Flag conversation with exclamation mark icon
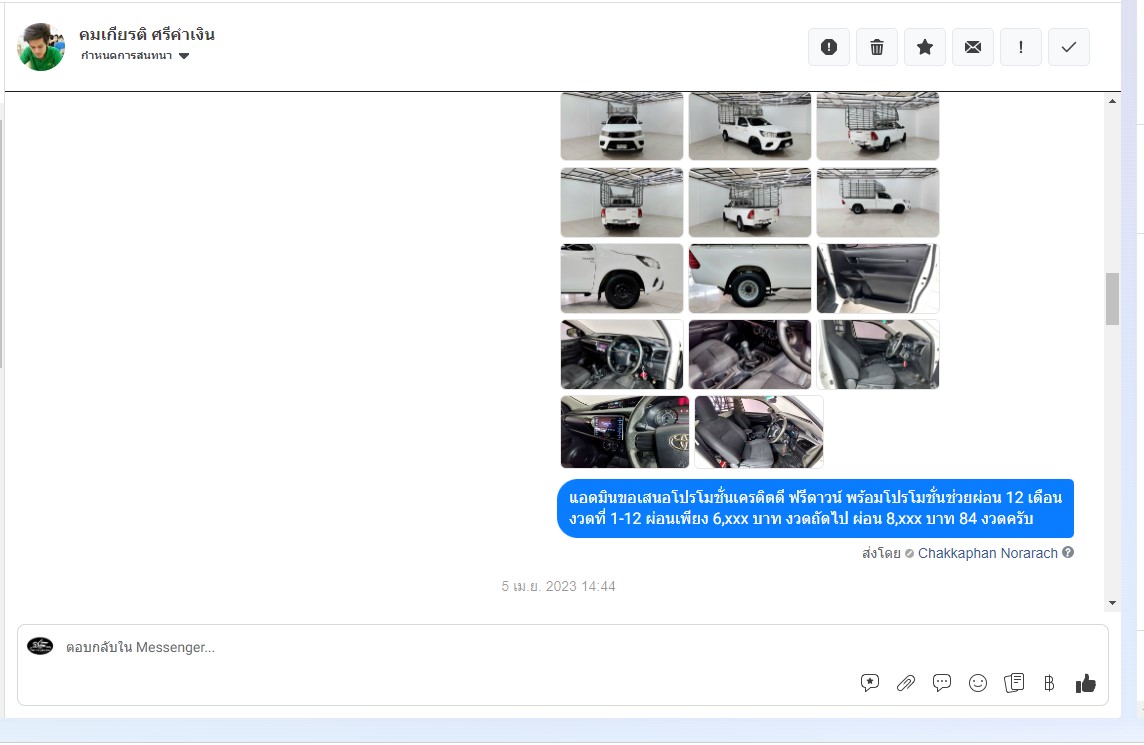 coord(1021,47)
